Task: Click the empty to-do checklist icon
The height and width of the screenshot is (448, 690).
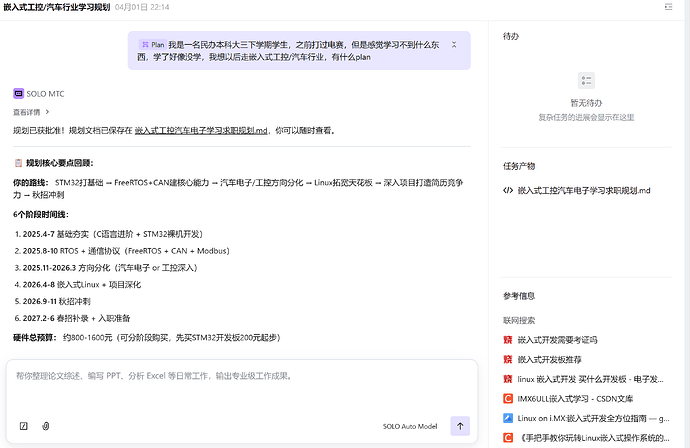Action: (x=586, y=81)
